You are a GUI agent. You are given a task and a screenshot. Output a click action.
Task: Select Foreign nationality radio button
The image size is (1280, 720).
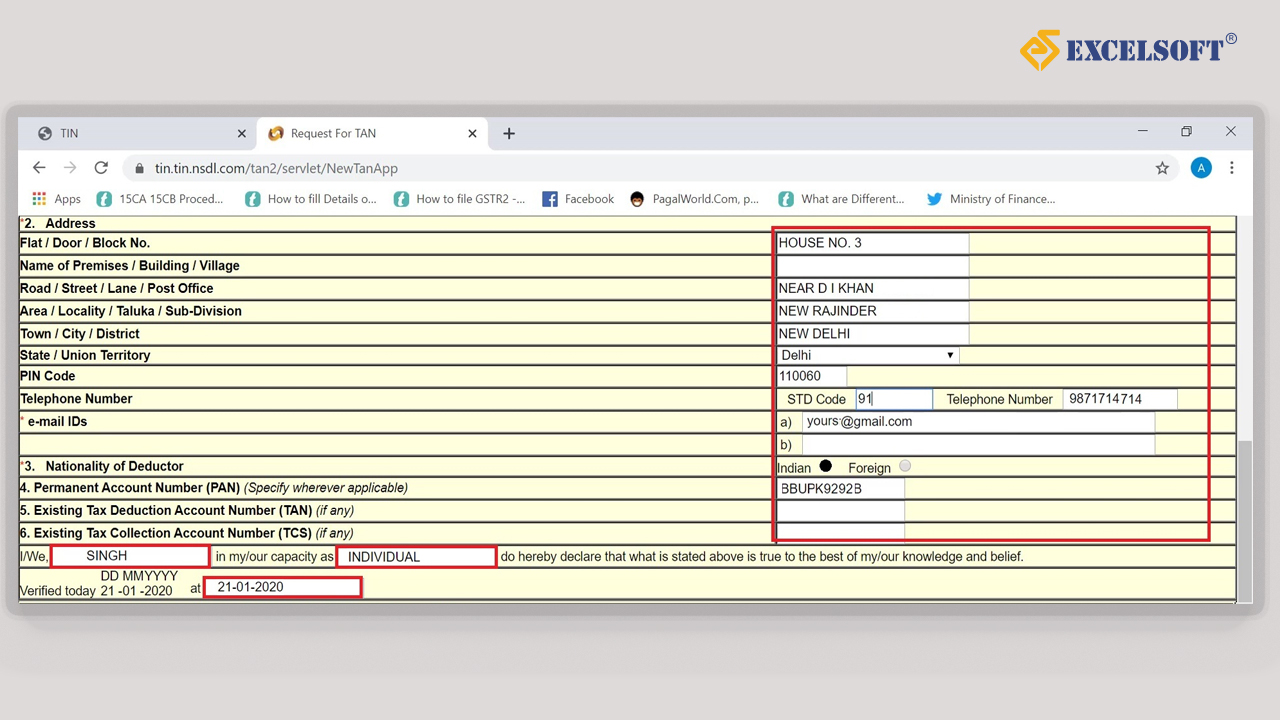pyautogui.click(x=905, y=466)
